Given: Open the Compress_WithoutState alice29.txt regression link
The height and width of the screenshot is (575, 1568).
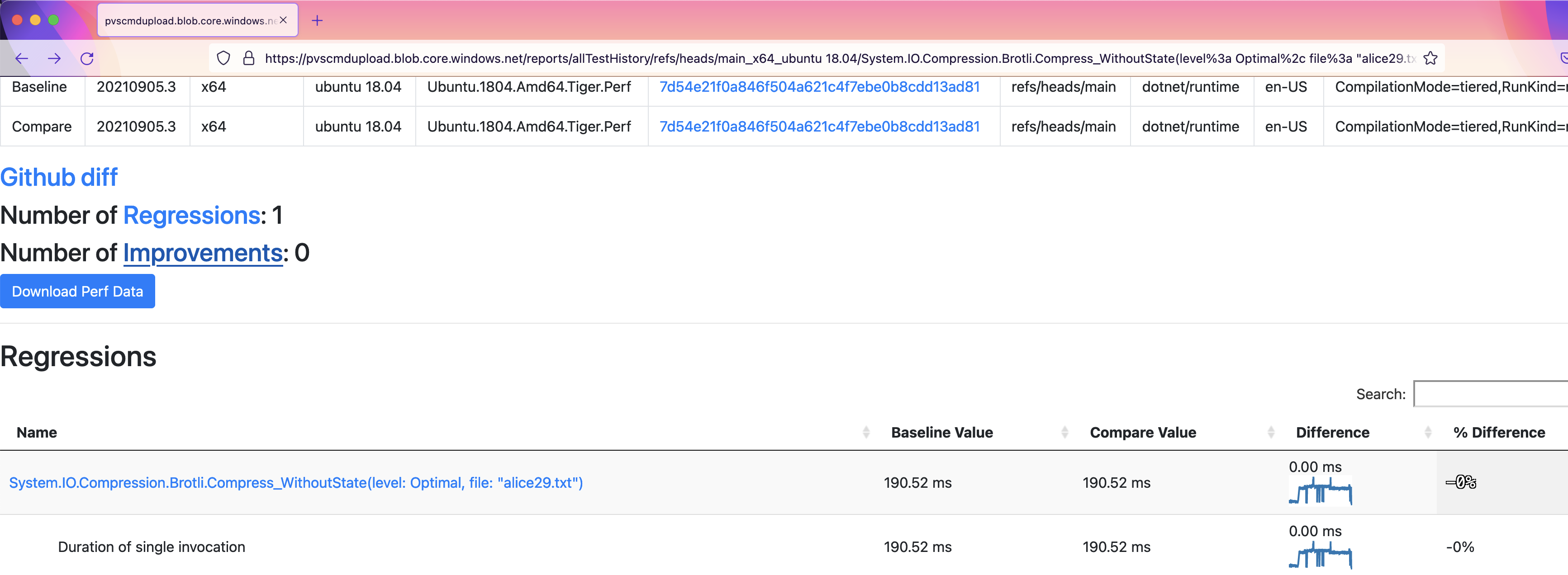Looking at the screenshot, I should 296,482.
